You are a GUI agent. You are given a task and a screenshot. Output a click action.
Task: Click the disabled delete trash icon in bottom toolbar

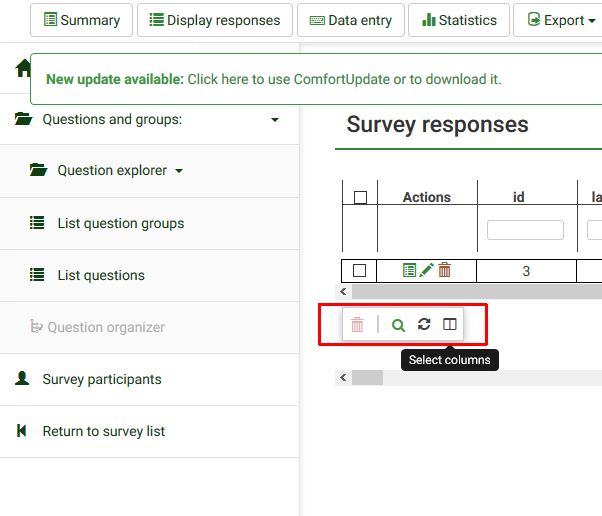pos(357,325)
